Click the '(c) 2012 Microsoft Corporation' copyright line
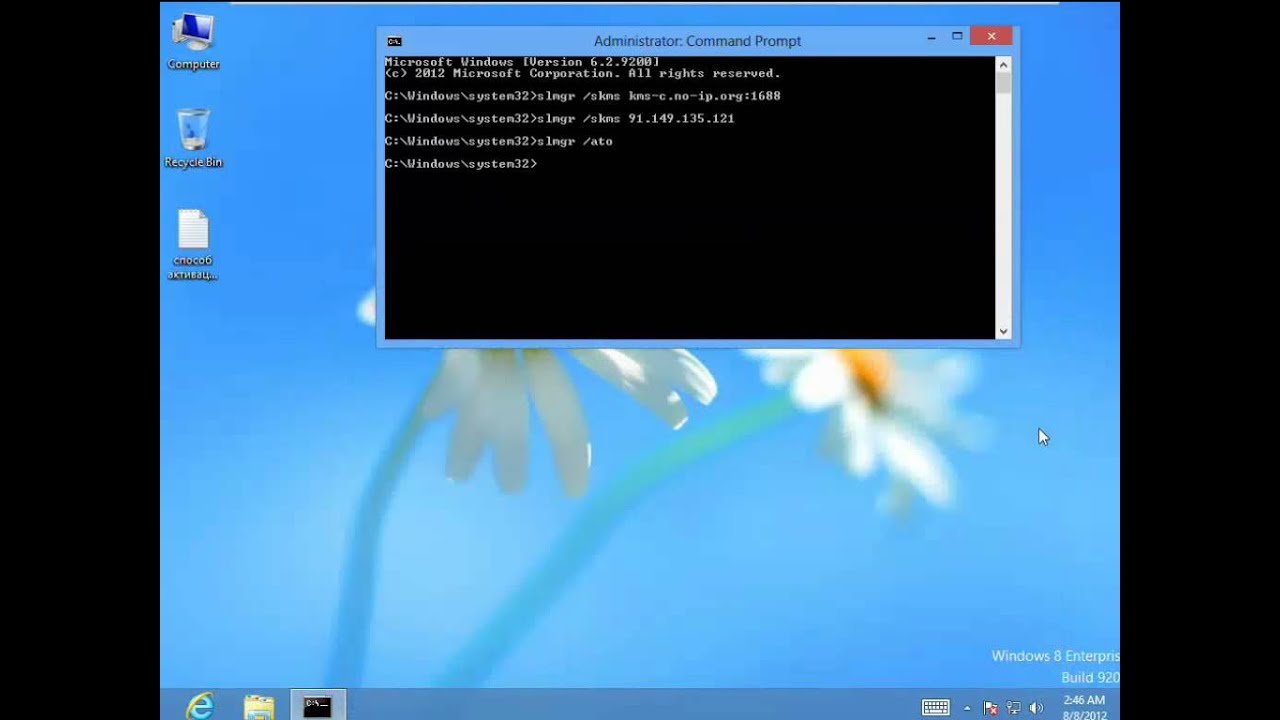This screenshot has height=720, width=1280. (x=582, y=74)
